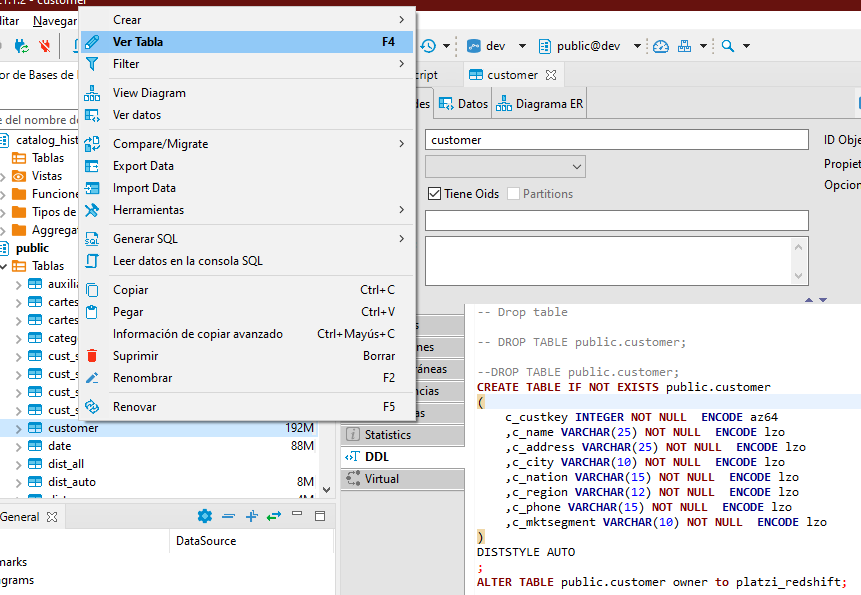861x595 pixels.
Task: Click the Ver datos icon
Action: [x=92, y=115]
